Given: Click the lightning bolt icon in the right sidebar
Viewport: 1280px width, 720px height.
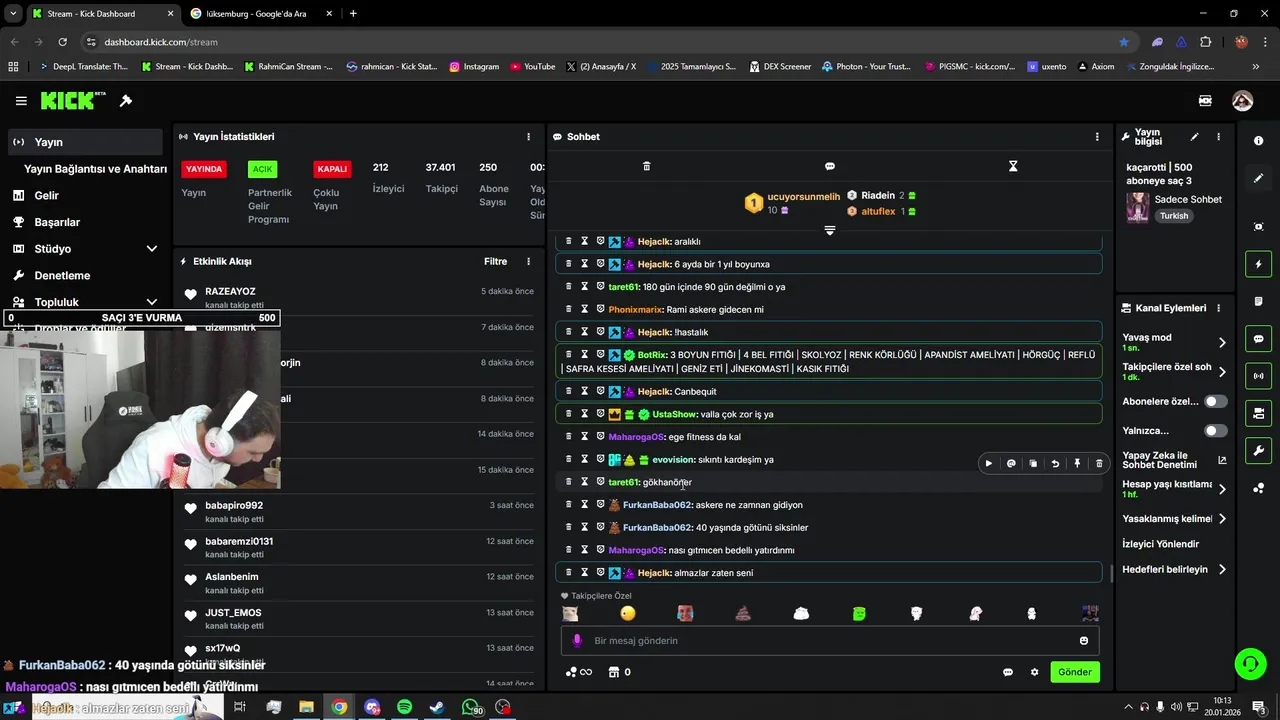Looking at the screenshot, I should coord(1258,264).
